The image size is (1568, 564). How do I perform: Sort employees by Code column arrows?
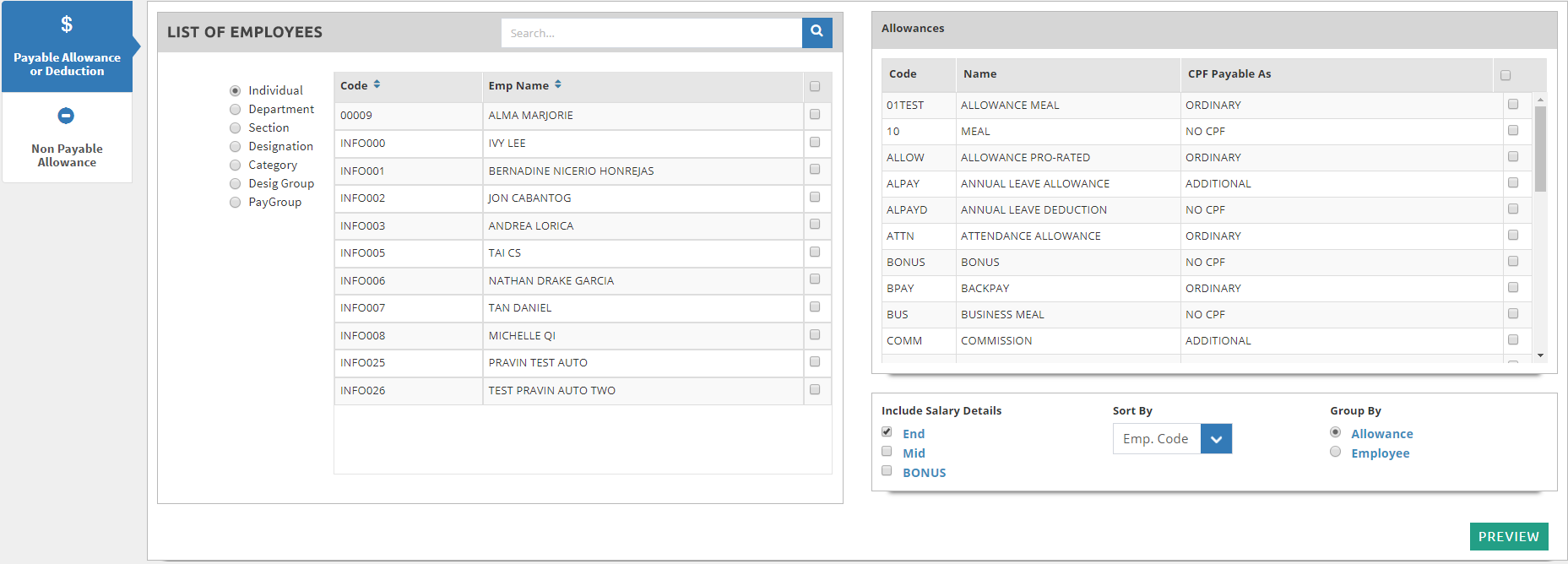coord(377,84)
